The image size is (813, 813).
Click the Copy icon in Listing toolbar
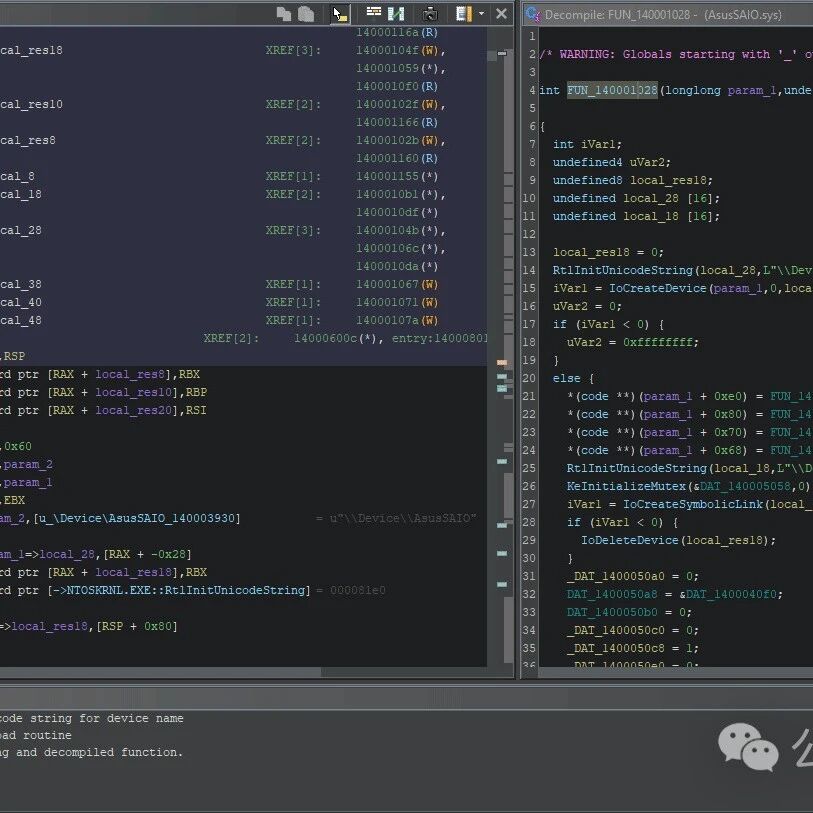point(284,14)
